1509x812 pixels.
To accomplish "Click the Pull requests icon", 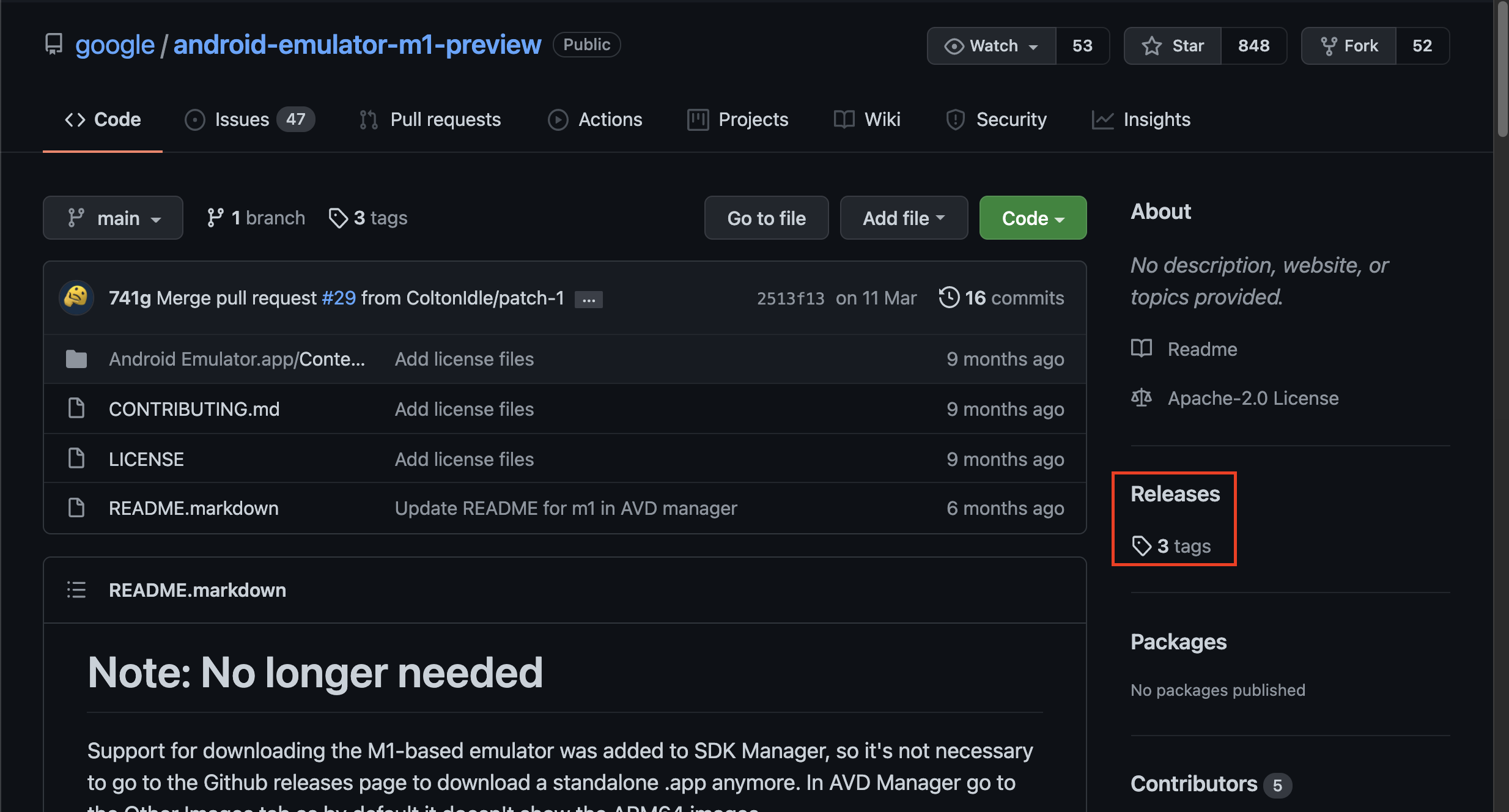I will (369, 120).
